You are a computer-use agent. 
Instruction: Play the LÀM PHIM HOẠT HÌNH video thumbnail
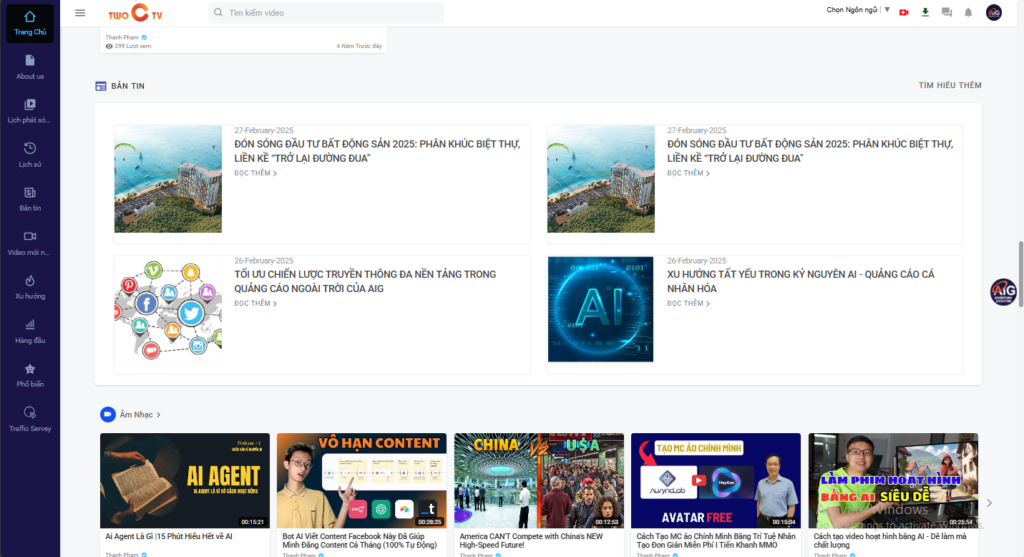coord(893,481)
